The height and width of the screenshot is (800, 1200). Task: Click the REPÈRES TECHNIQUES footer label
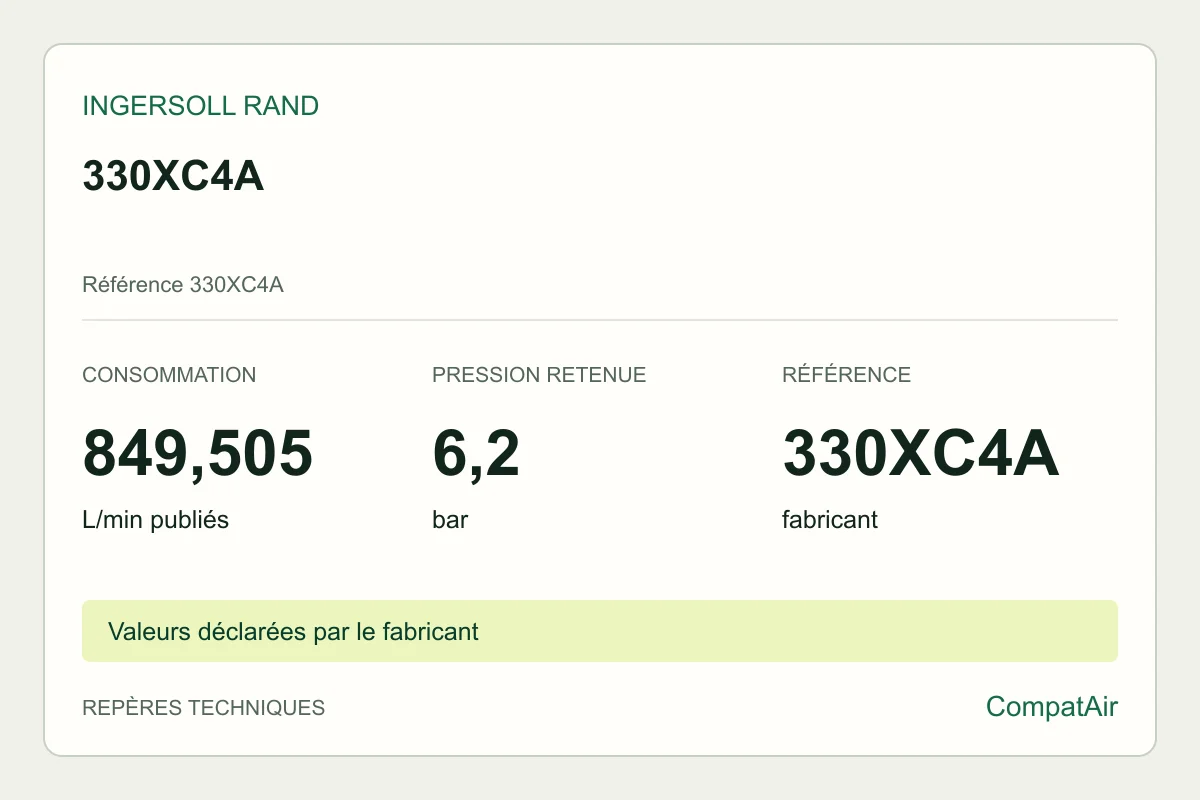click(x=203, y=708)
